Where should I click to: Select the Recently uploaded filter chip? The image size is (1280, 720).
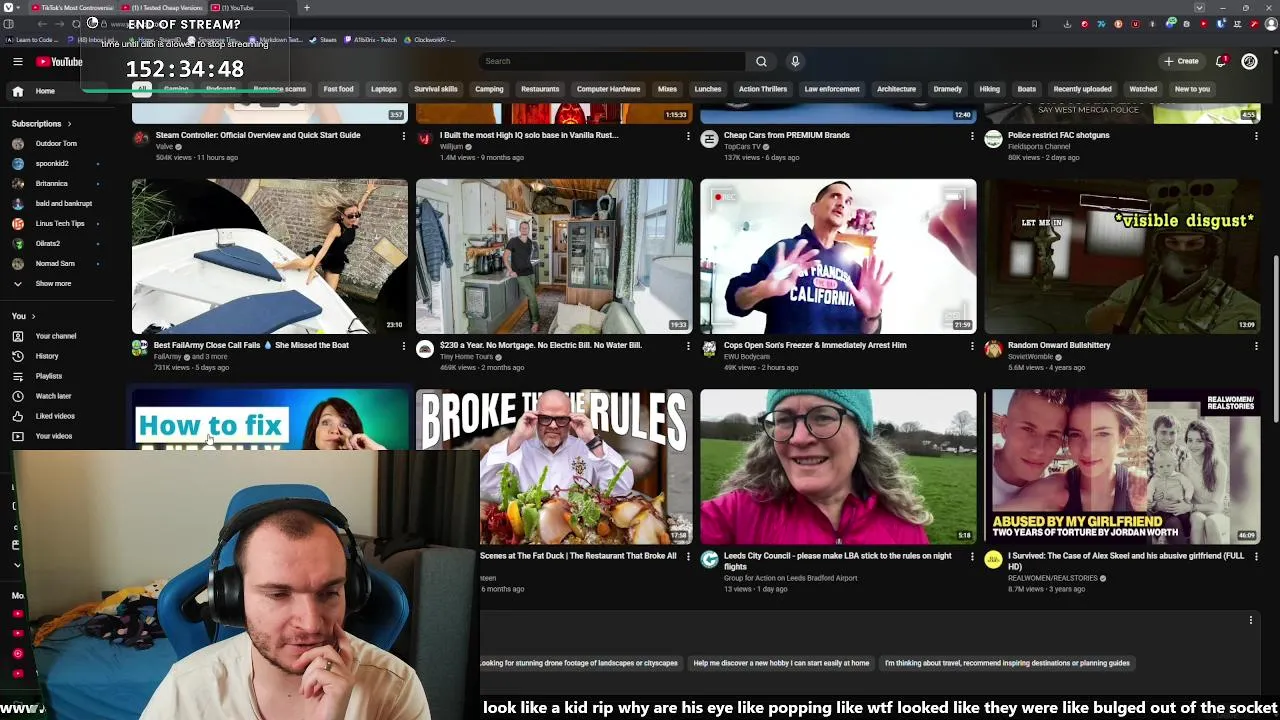click(x=1082, y=89)
